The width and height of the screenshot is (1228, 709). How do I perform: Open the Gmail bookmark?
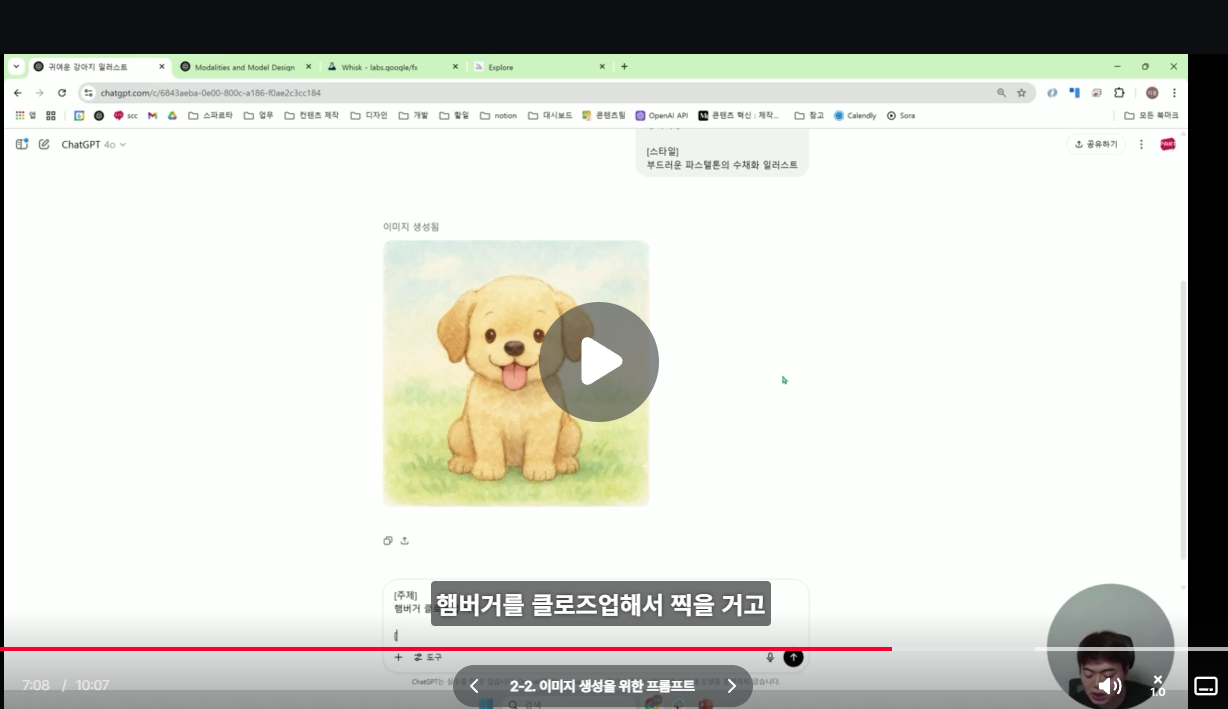tap(152, 115)
